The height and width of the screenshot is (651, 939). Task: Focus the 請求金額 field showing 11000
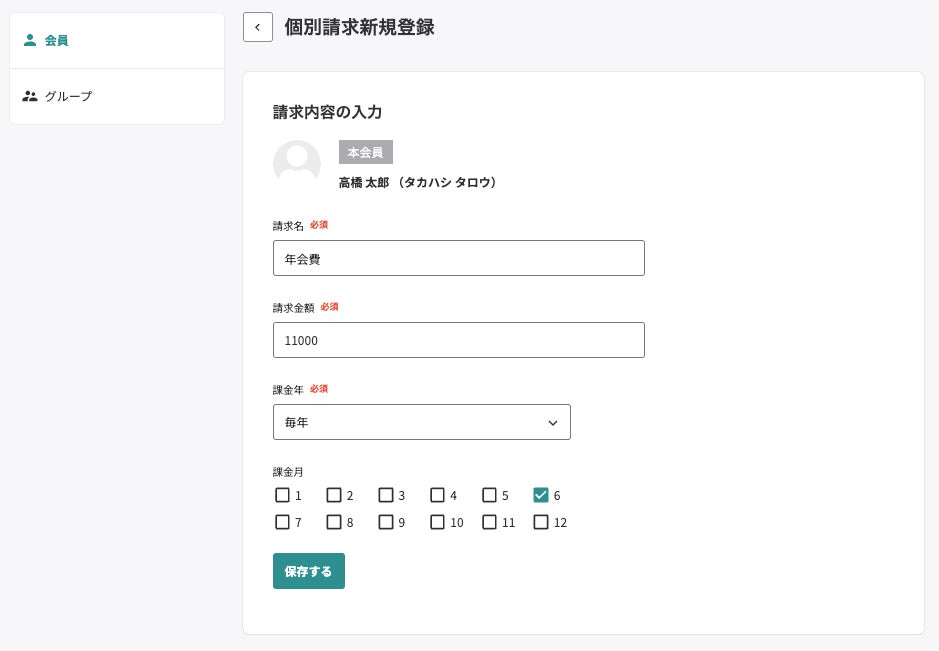(458, 340)
